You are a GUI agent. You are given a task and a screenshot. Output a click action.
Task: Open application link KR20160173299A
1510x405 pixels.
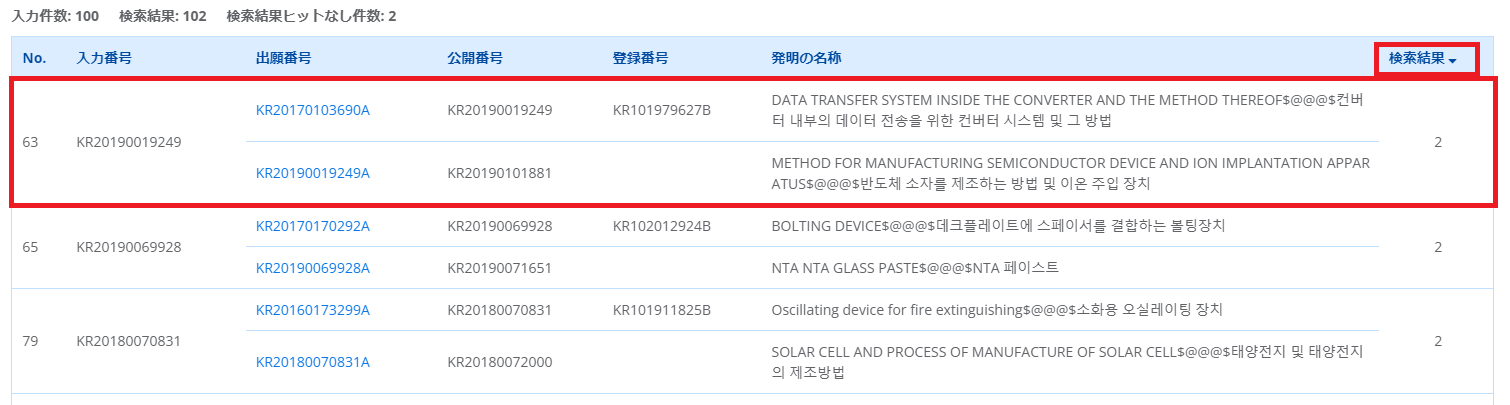pos(312,310)
